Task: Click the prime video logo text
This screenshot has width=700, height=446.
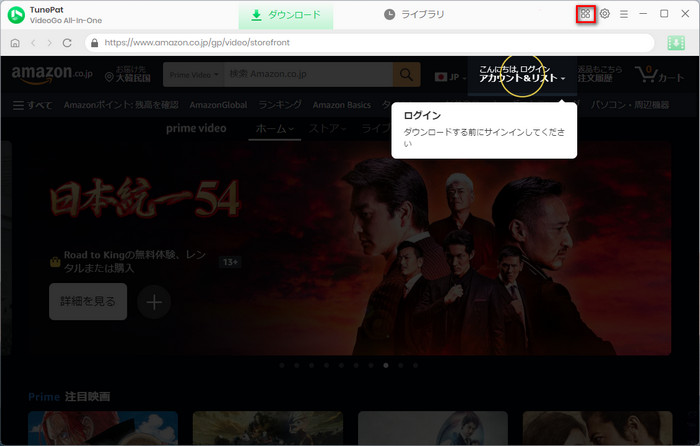Action: pos(196,128)
